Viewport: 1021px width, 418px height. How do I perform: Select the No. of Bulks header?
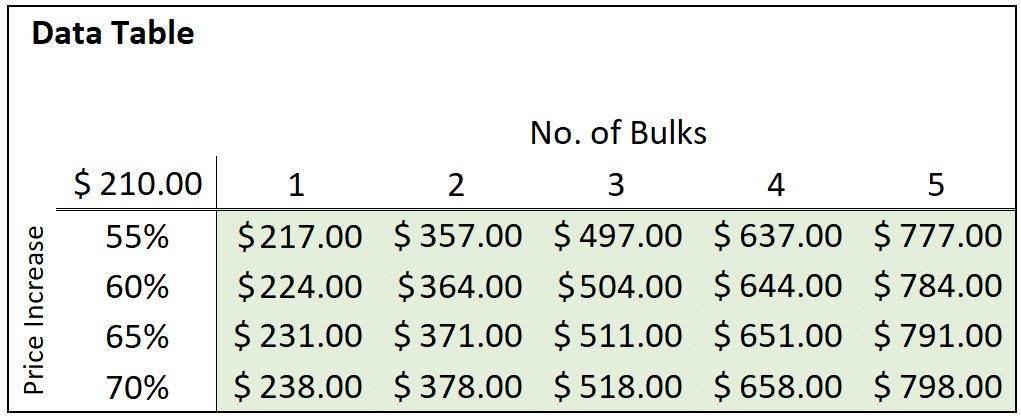(x=618, y=133)
